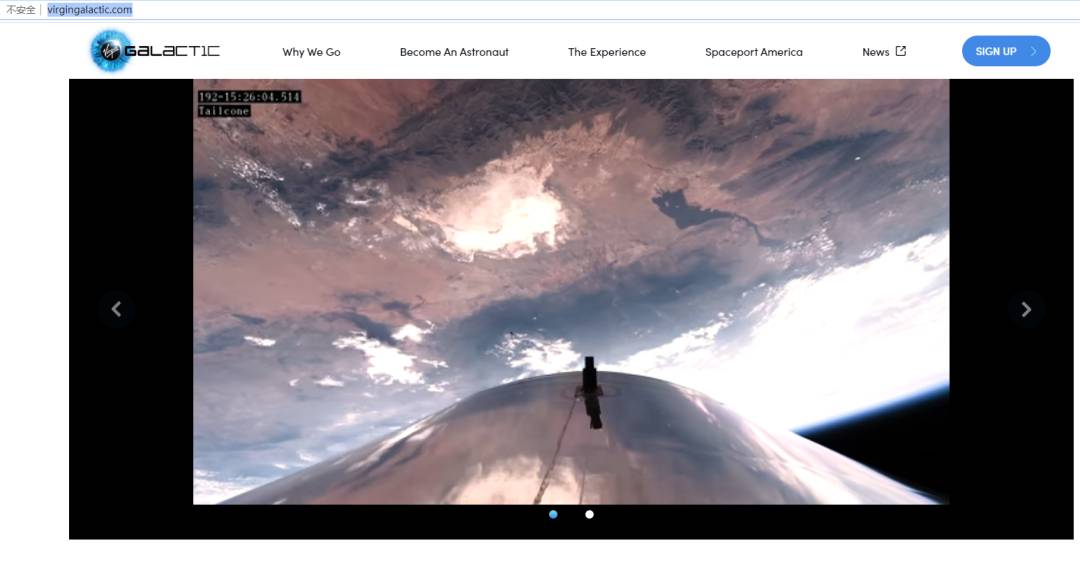This screenshot has width=1080, height=587.
Task: Click the Tailcone label in image
Action: pyautogui.click(x=224, y=111)
